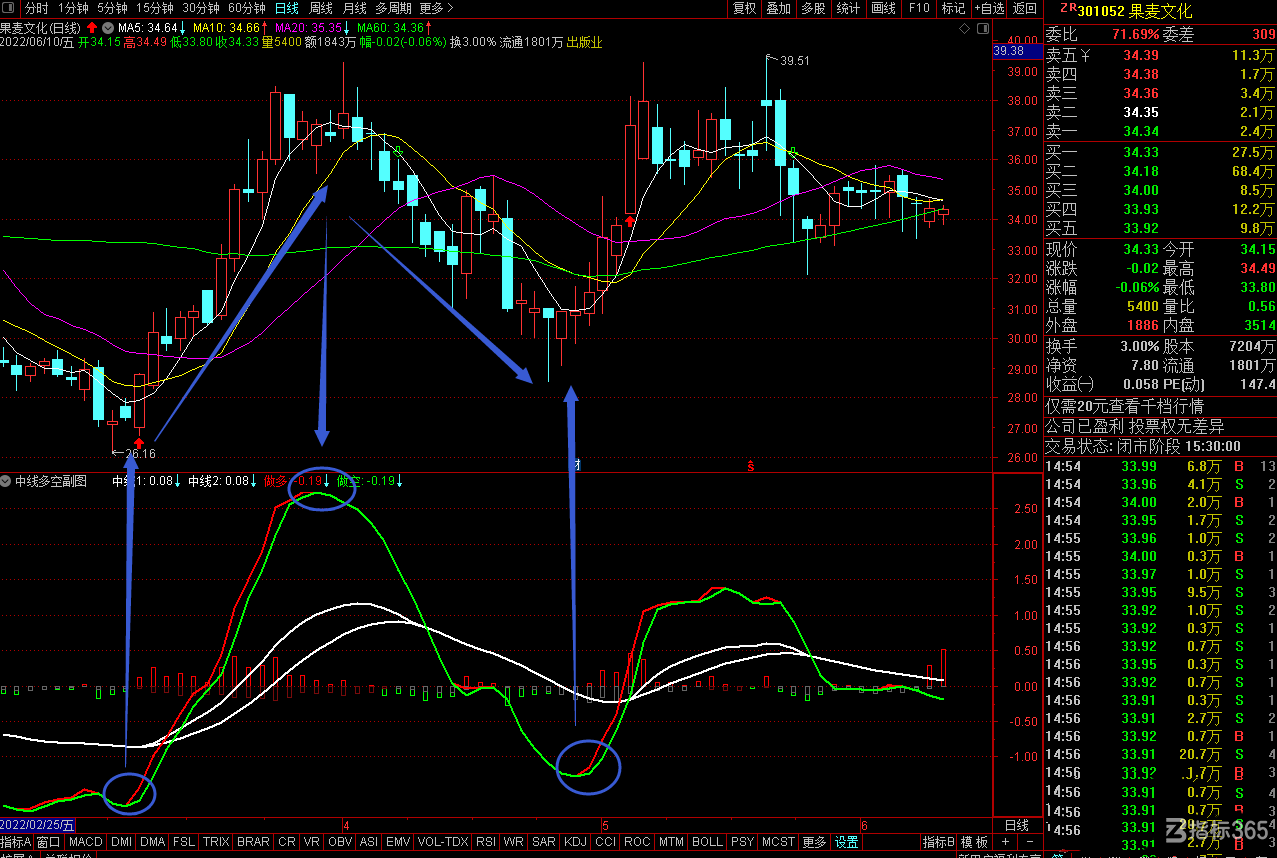The width and height of the screenshot is (1277, 858).
Task: Select the 5分钟 period
Action: pos(112,8)
